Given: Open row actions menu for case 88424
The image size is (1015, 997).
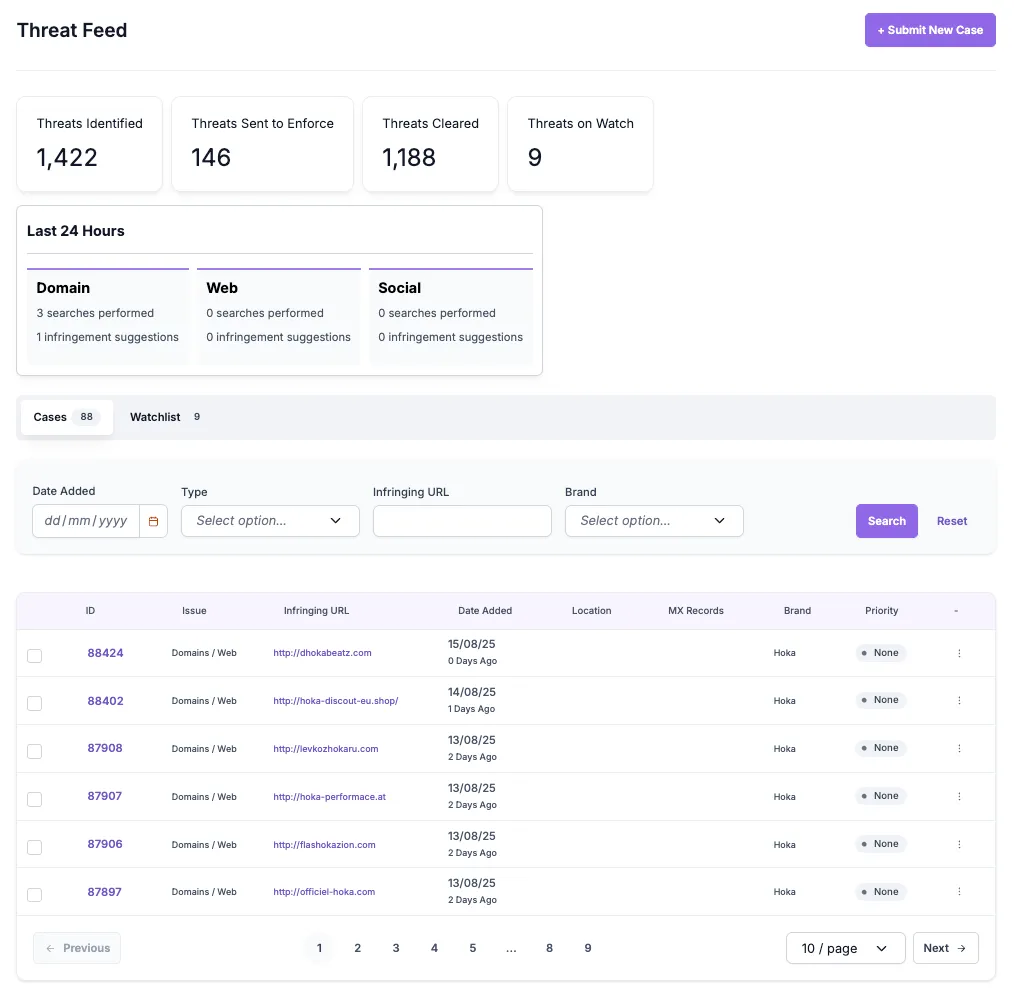Looking at the screenshot, I should tap(959, 653).
